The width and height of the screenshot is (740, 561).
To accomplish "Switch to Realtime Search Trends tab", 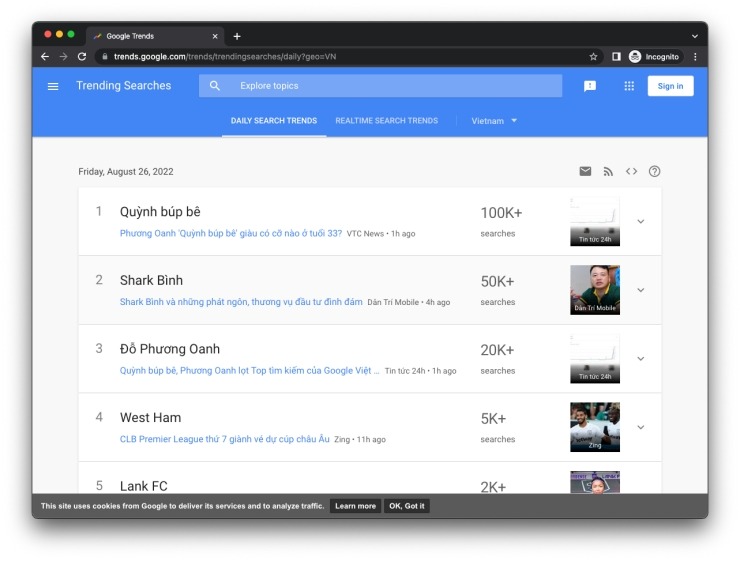I will [x=387, y=121].
